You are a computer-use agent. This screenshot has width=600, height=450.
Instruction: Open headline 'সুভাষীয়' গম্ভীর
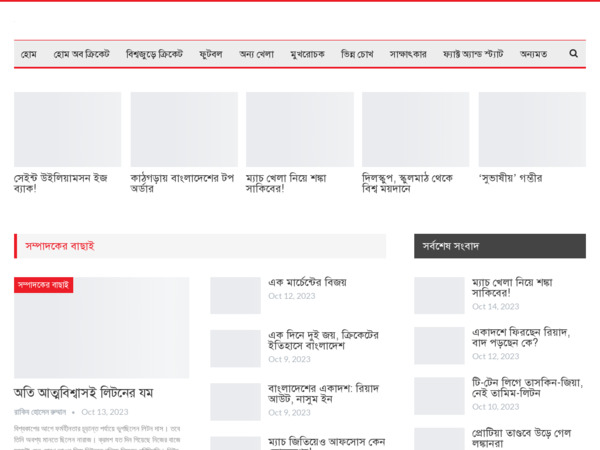(x=510, y=178)
